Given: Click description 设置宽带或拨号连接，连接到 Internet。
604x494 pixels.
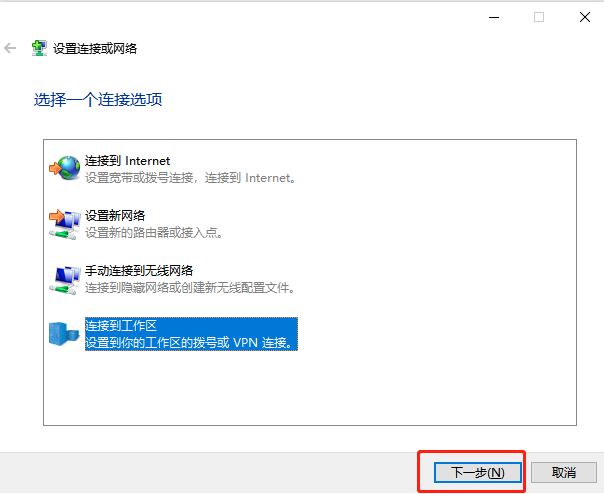Looking at the screenshot, I should tap(191, 178).
